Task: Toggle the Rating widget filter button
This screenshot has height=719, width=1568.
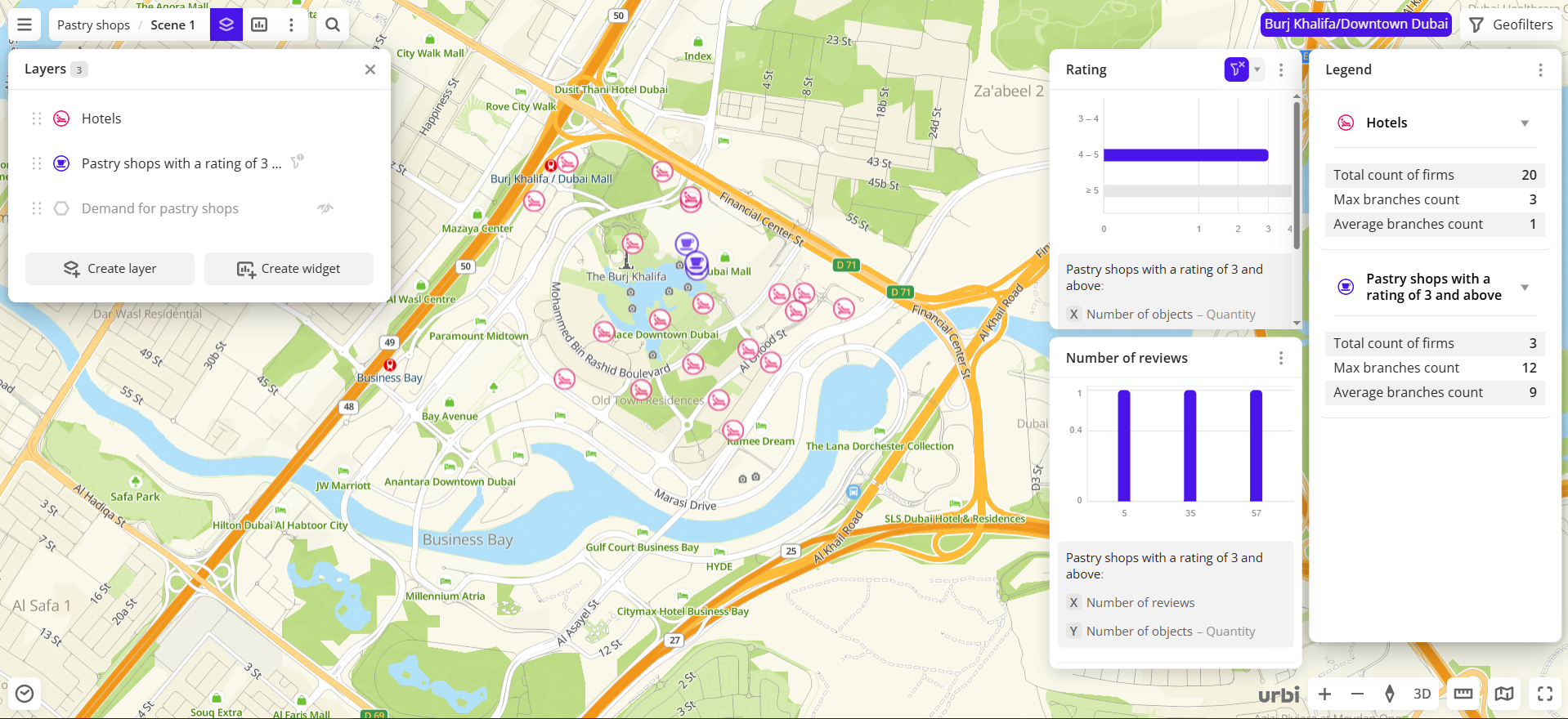Action: pyautogui.click(x=1235, y=69)
